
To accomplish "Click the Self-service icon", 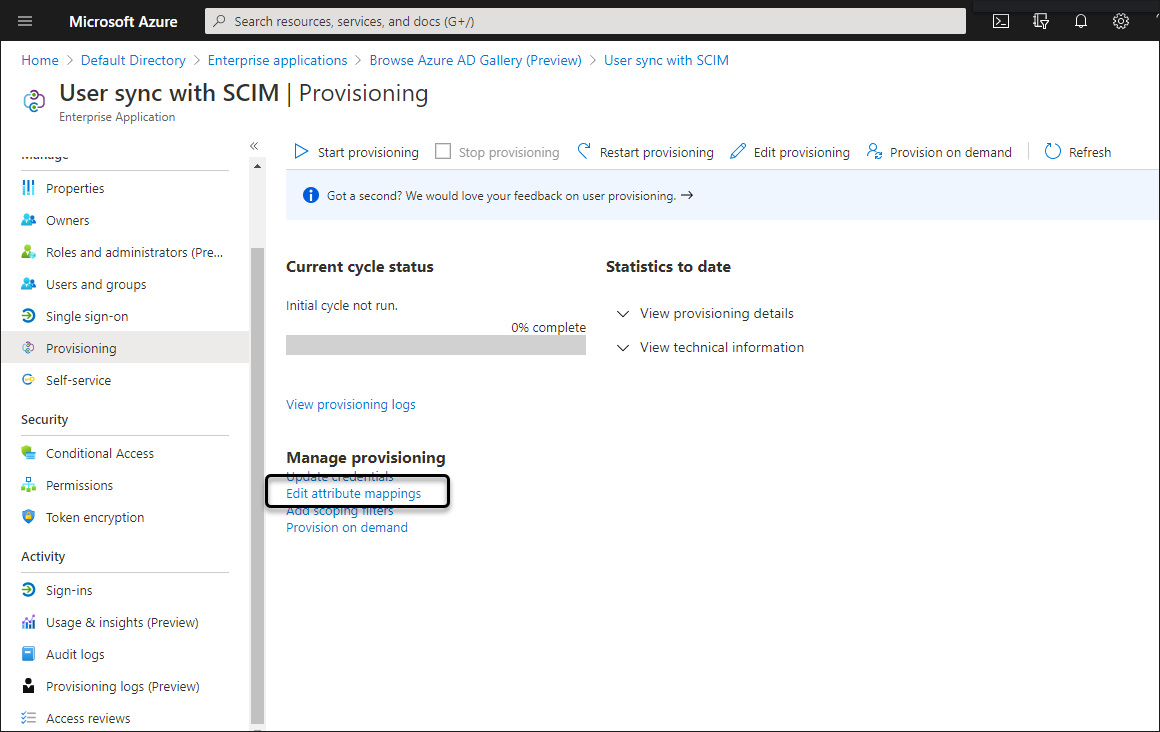I will point(29,380).
